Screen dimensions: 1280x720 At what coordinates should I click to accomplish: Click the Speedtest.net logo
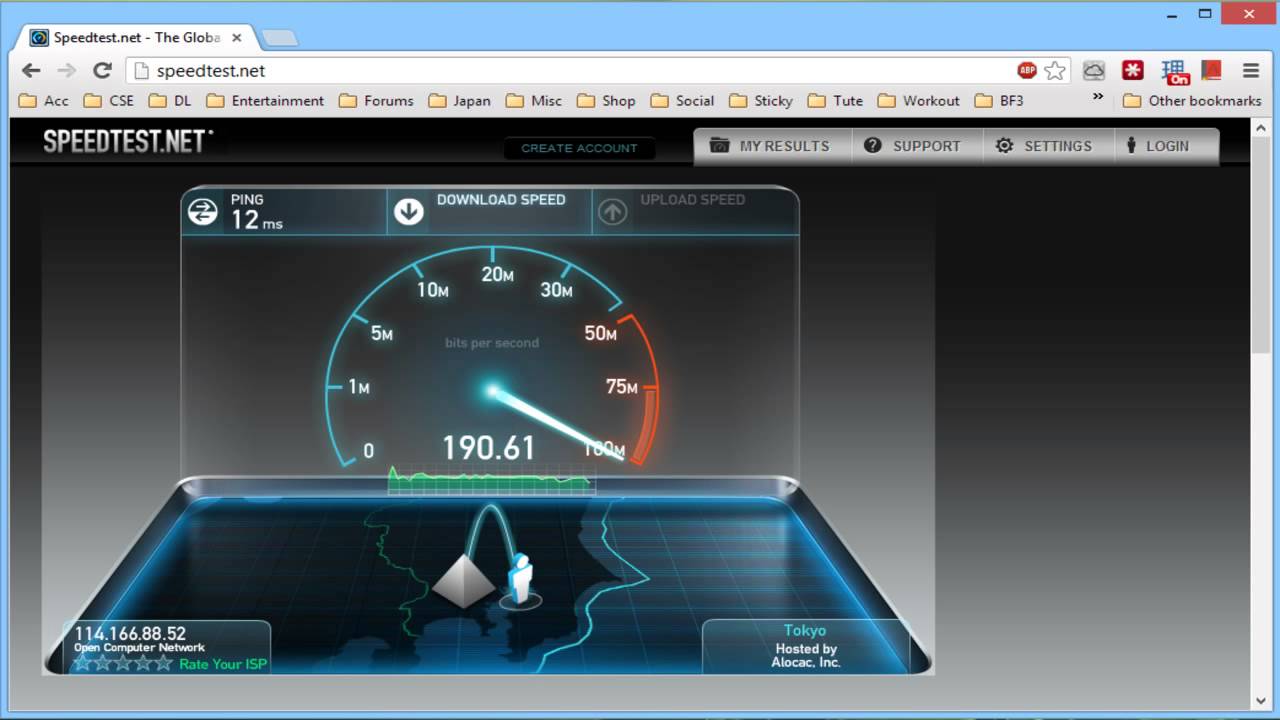pos(127,141)
